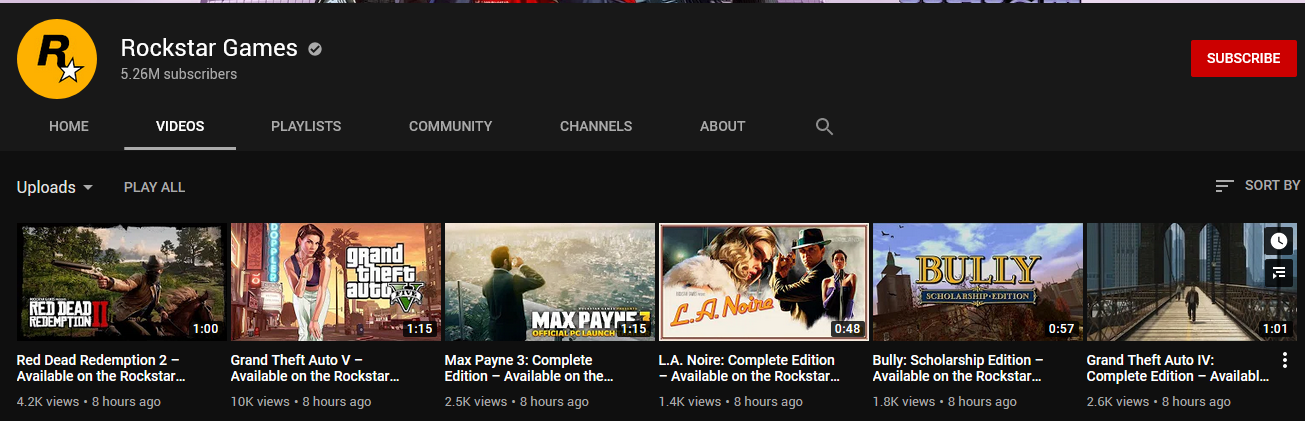The image size is (1305, 421).
Task: Click the 2.5K views text under Max Payne 3
Action: coord(476,402)
